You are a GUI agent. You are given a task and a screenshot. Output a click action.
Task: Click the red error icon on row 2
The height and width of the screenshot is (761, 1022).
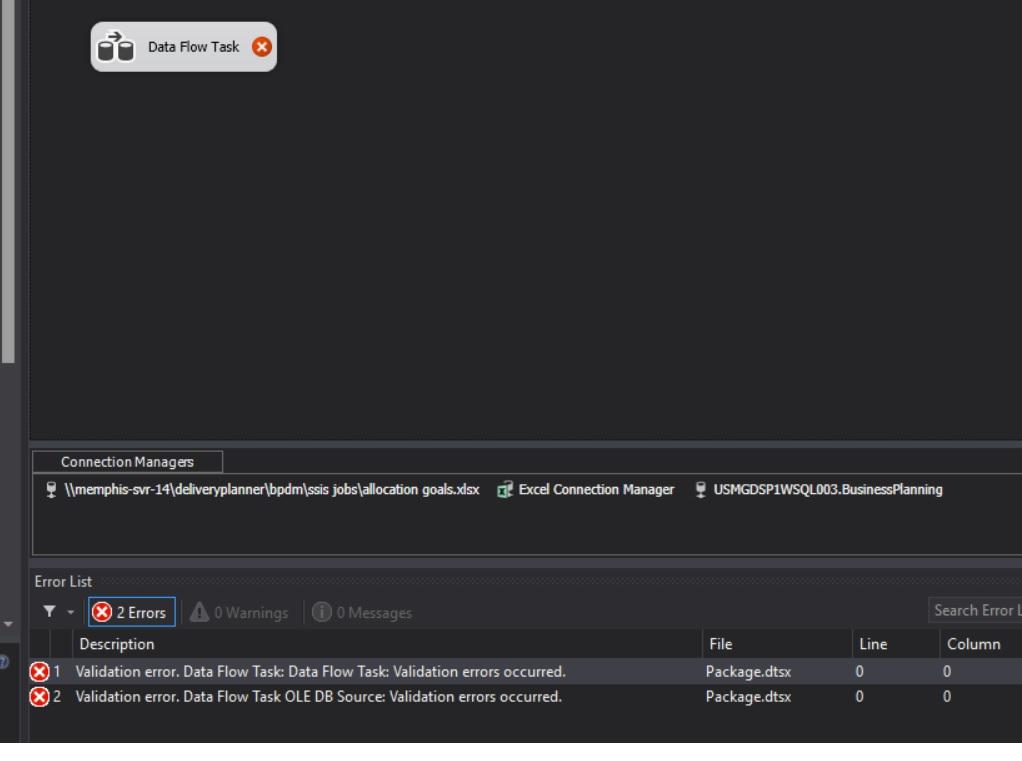39,696
